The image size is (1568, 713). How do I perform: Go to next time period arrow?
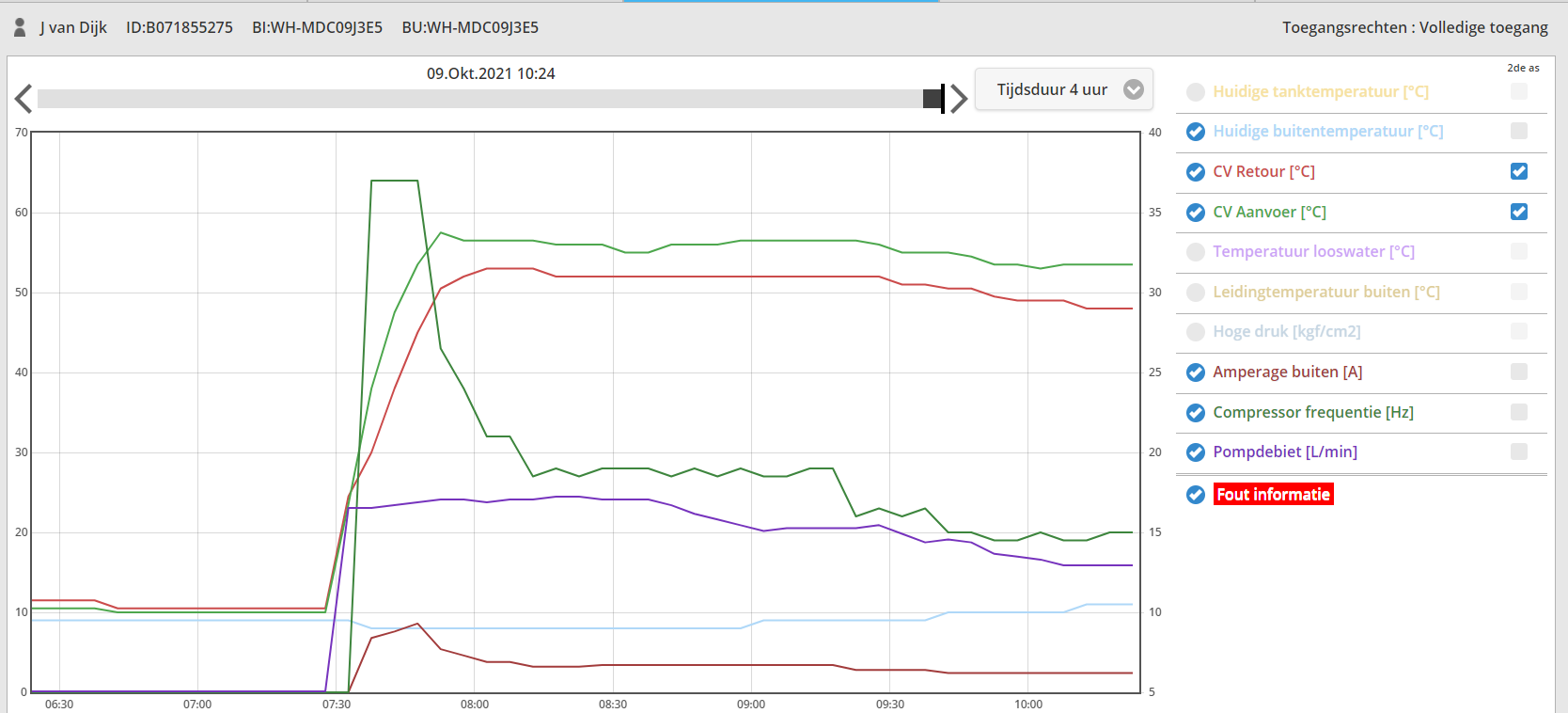[x=959, y=99]
